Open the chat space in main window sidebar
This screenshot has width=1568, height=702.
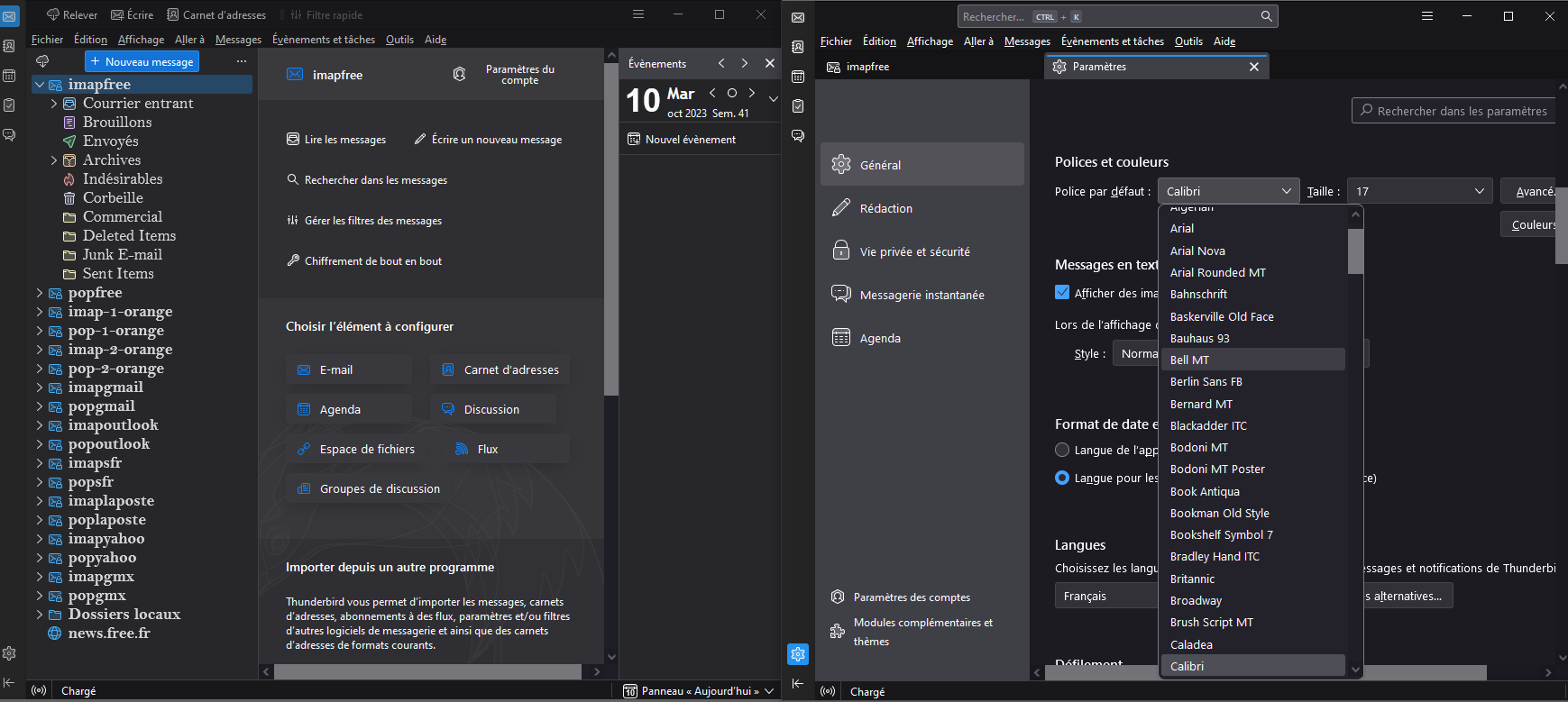(x=9, y=134)
